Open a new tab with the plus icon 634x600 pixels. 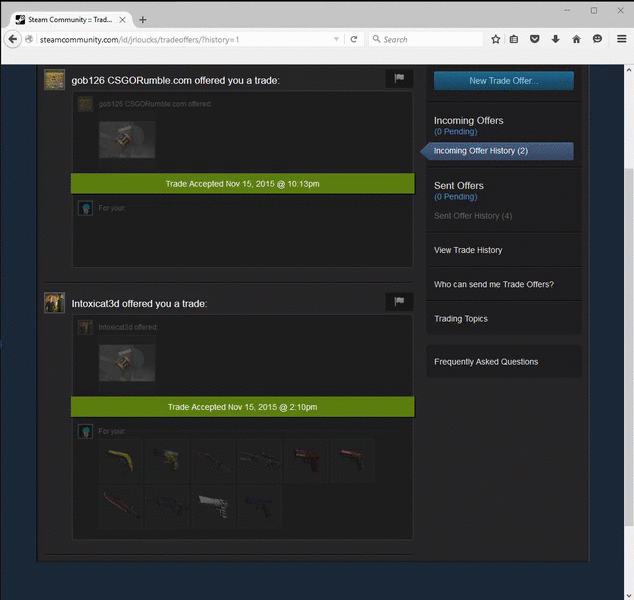click(143, 19)
